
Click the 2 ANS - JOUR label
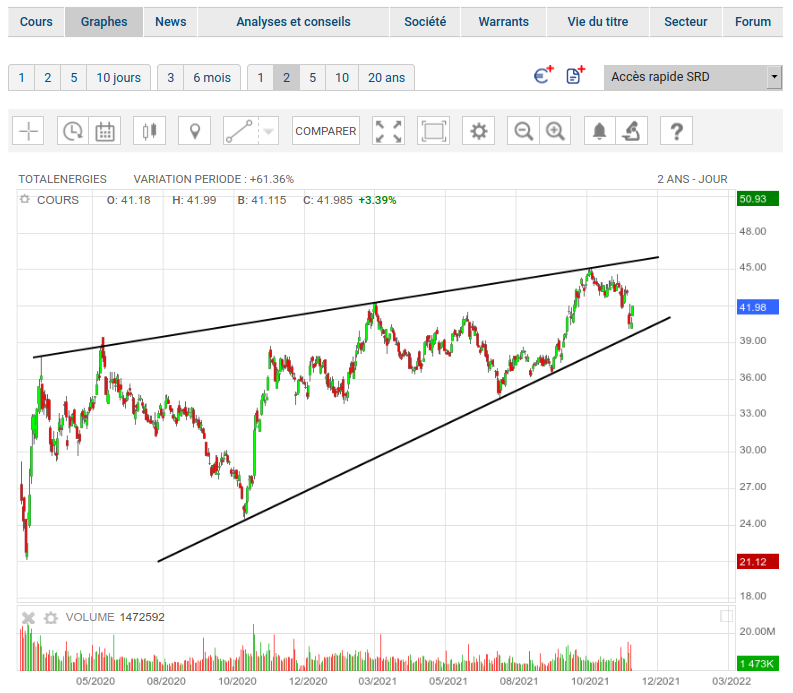point(692,179)
